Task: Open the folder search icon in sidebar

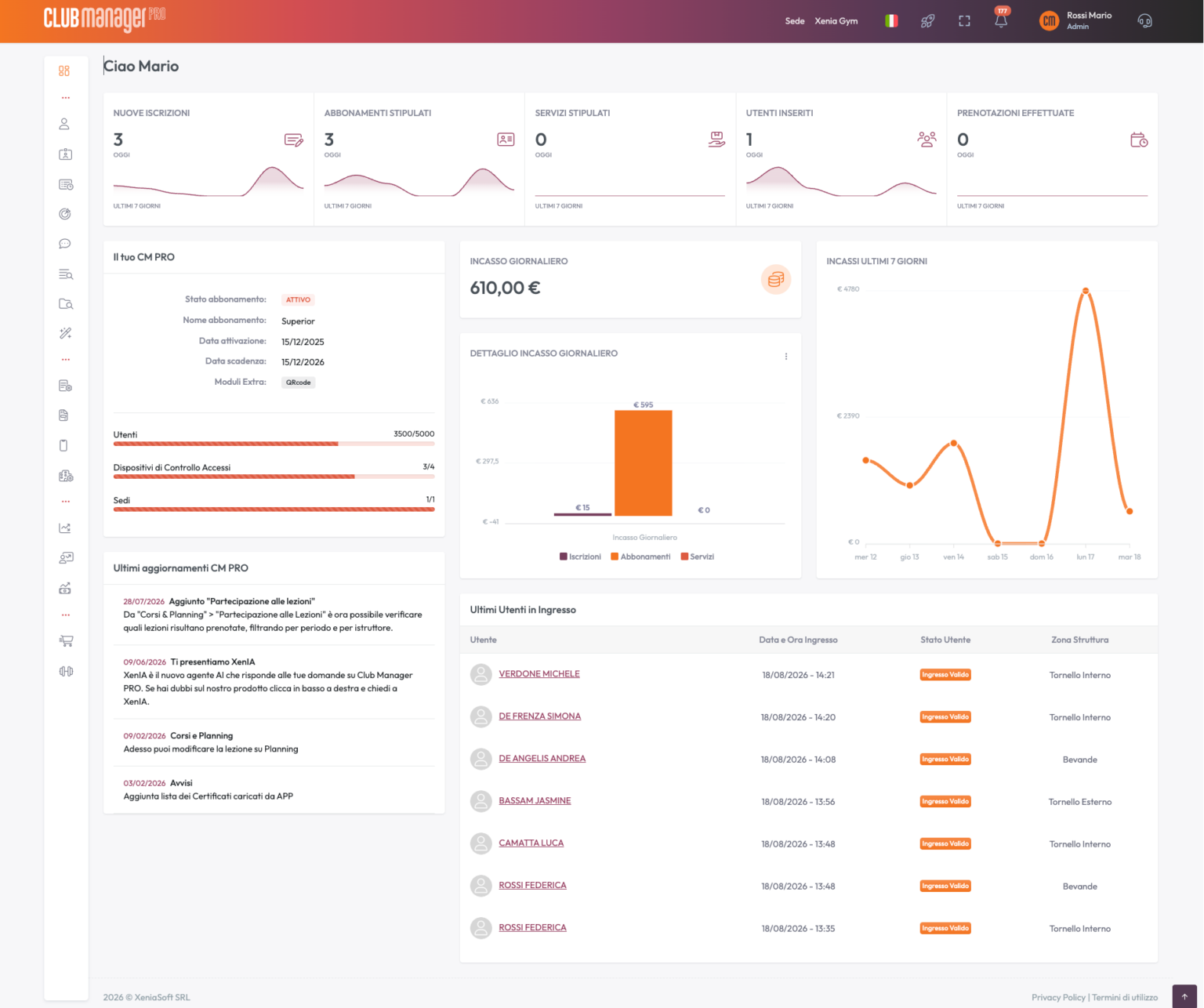Action: point(66,303)
